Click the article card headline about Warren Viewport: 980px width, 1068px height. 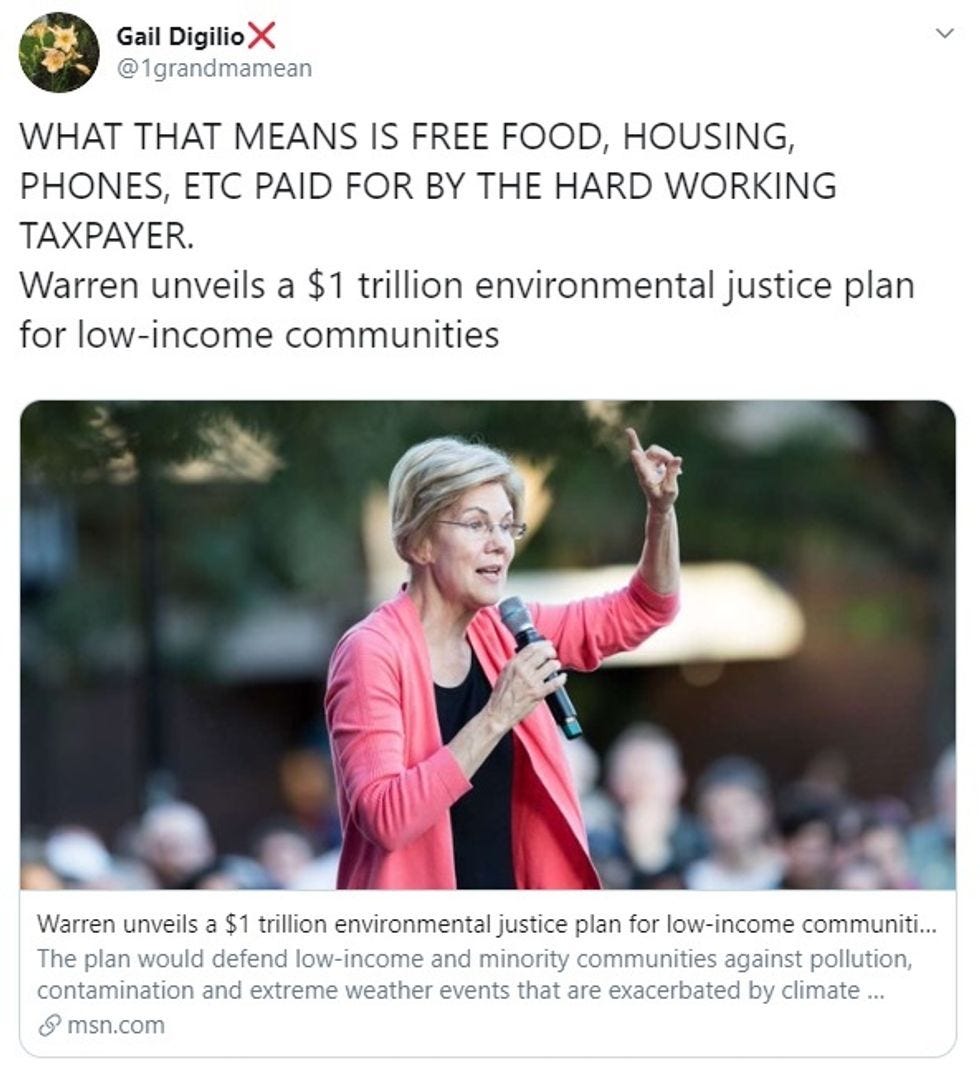tap(487, 924)
